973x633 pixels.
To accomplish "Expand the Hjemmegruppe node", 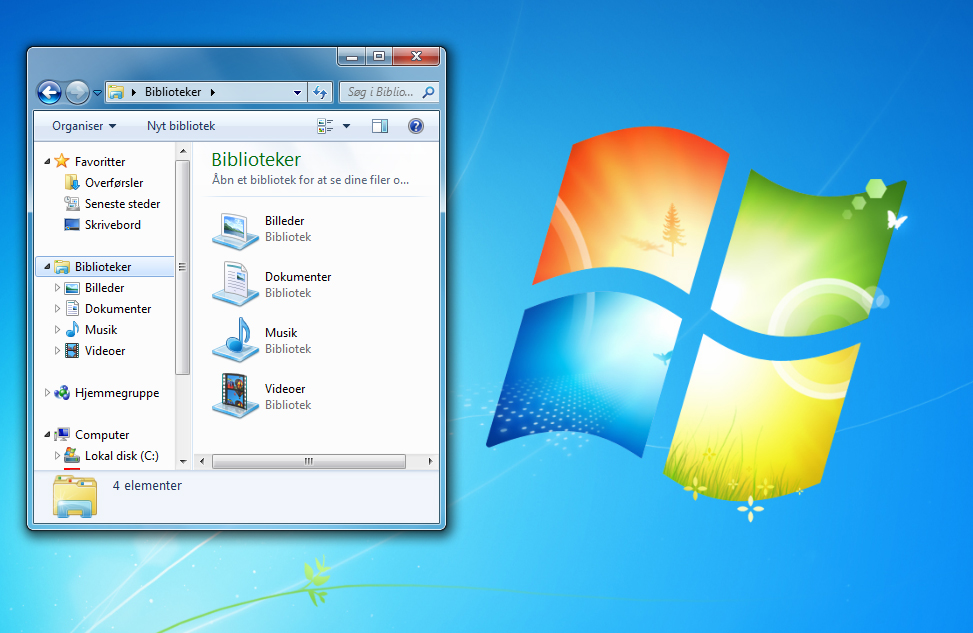I will (47, 393).
